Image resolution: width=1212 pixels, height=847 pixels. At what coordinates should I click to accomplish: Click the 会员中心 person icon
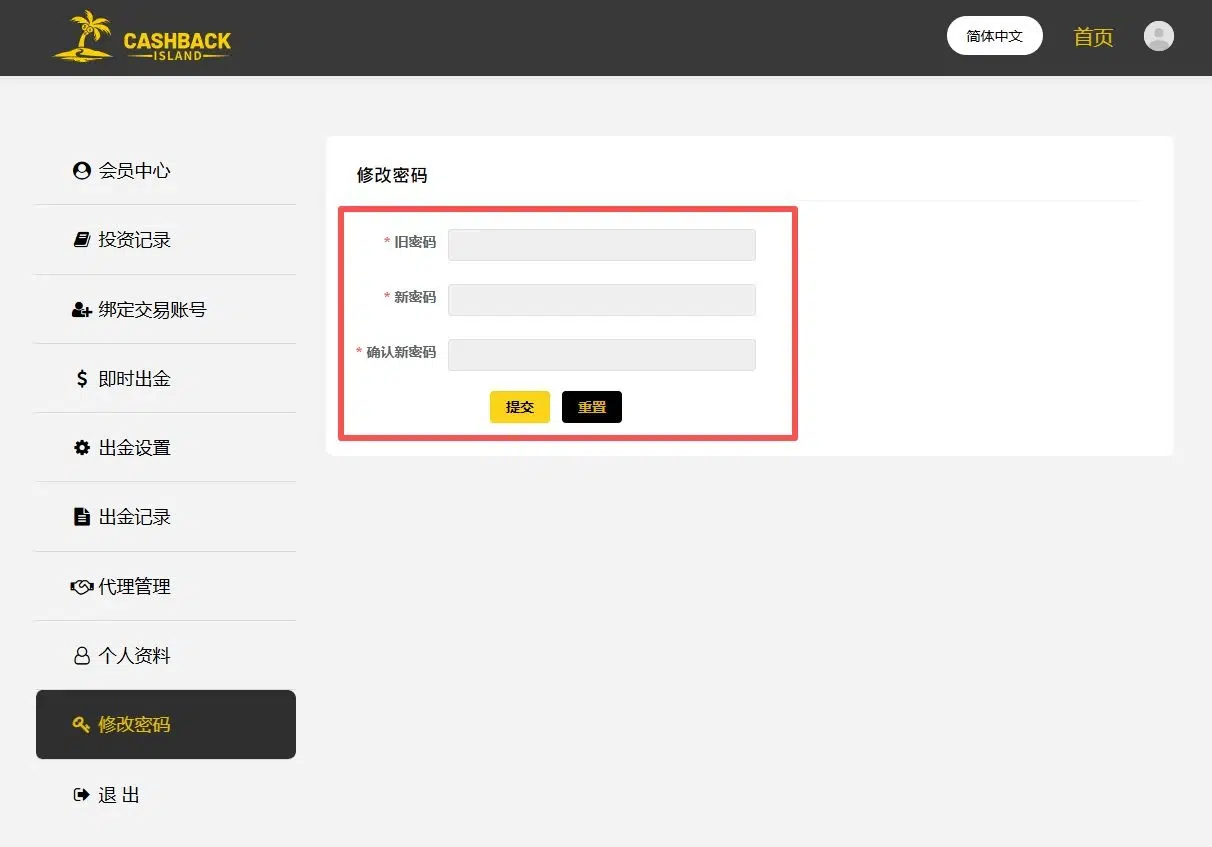pos(82,171)
